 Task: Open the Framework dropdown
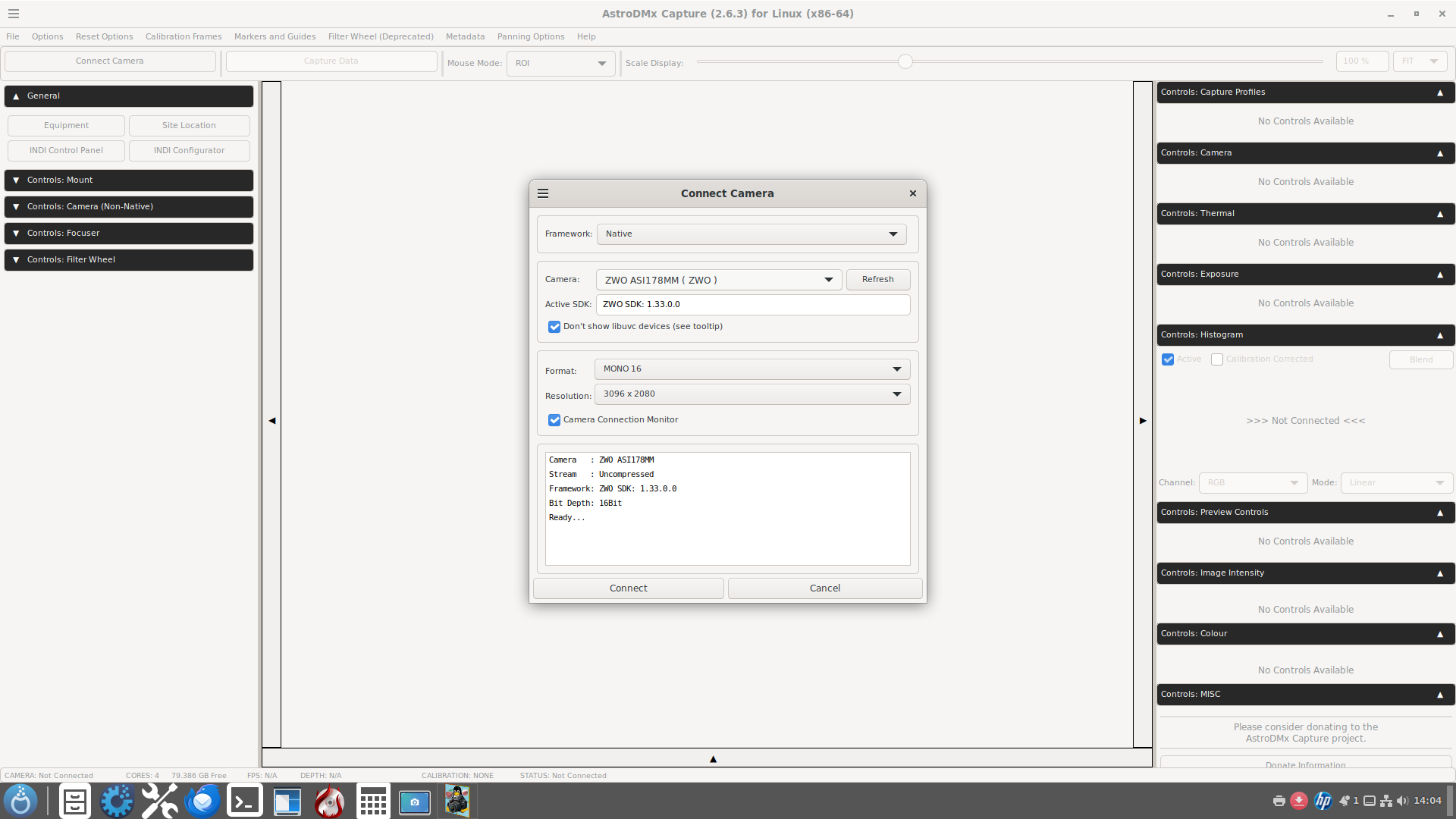(x=751, y=234)
